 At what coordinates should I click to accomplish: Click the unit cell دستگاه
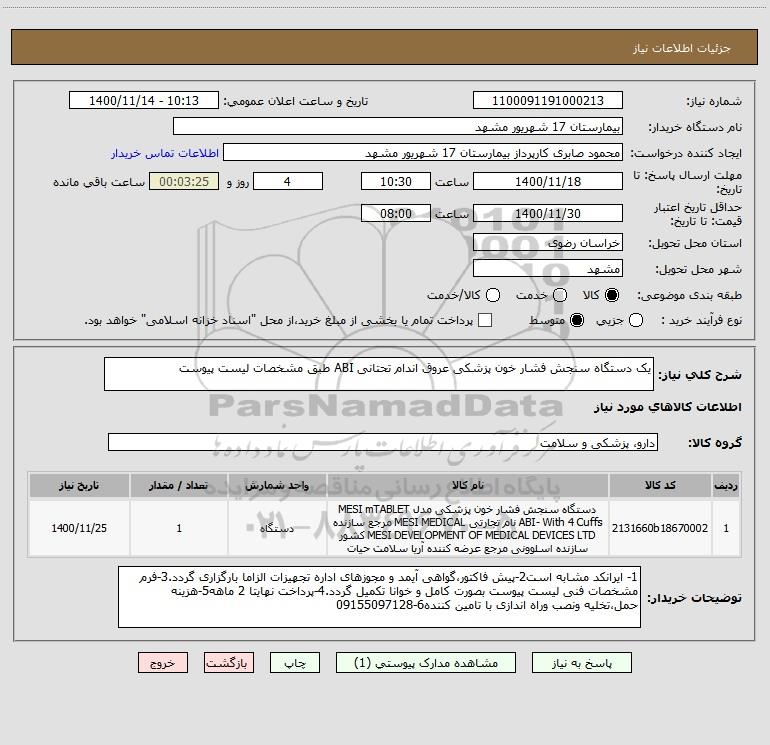[x=277, y=528]
